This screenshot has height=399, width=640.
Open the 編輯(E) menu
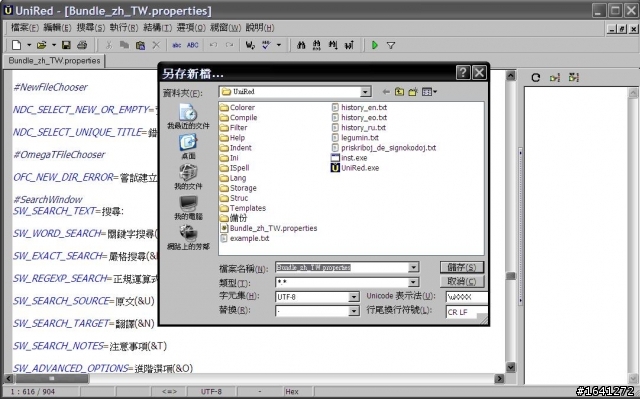pyautogui.click(x=58, y=28)
